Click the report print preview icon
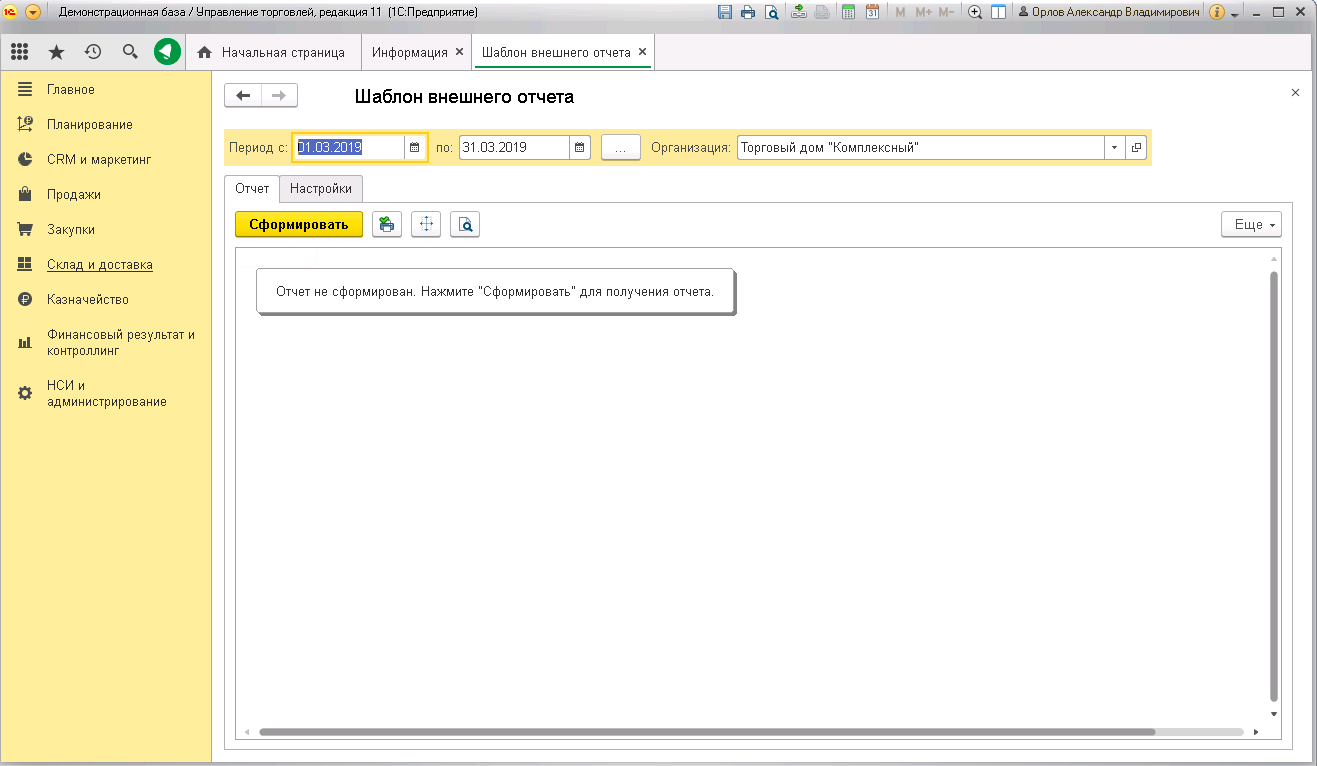 coord(465,225)
